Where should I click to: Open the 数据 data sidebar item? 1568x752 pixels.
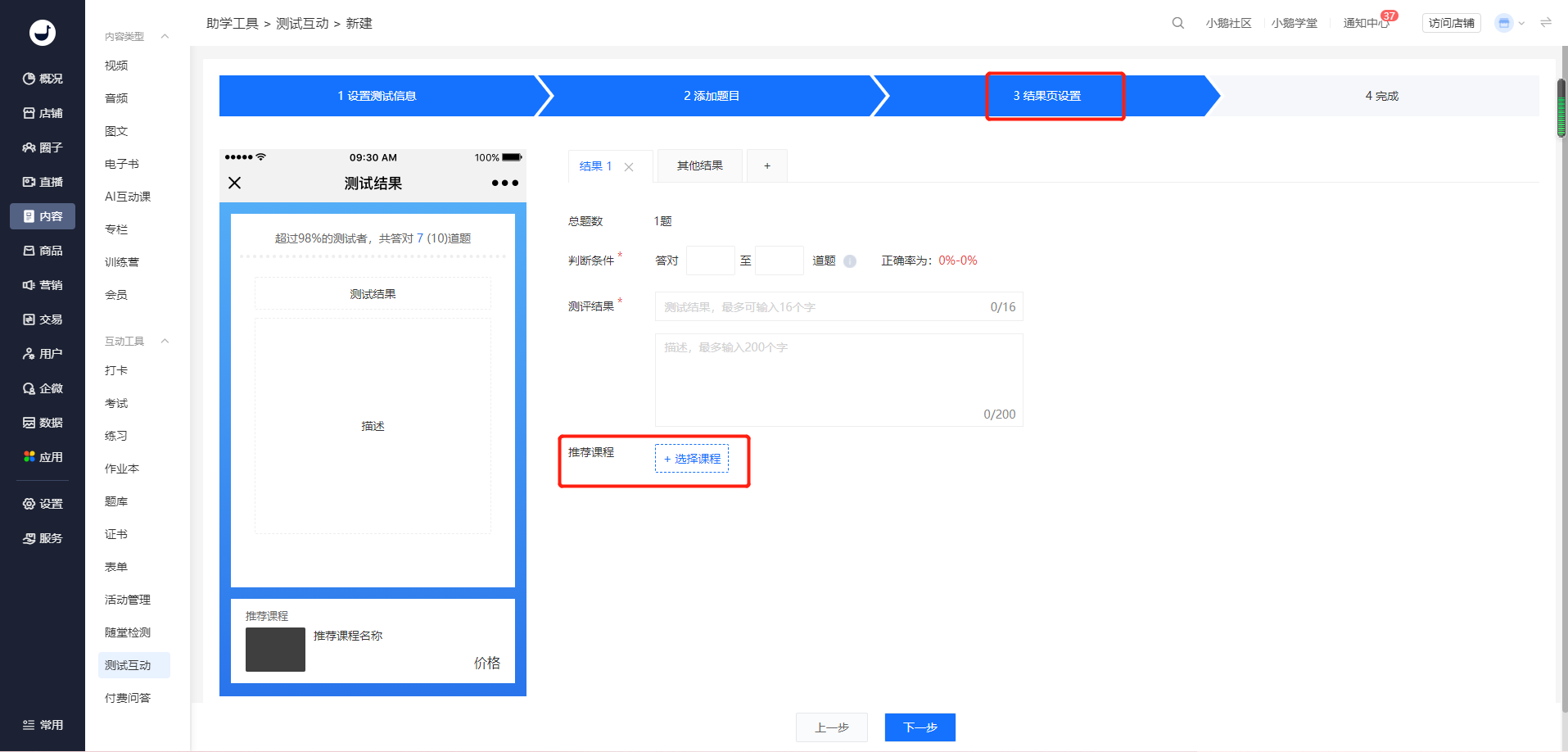[x=43, y=423]
